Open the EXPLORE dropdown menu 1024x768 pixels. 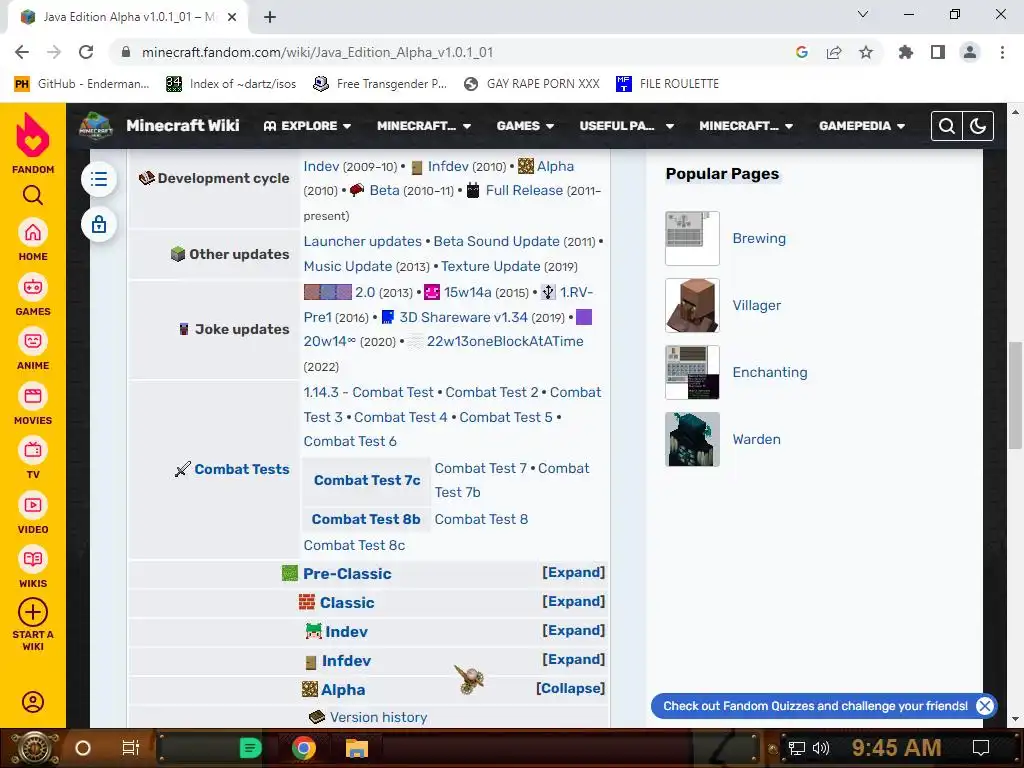coord(307,126)
